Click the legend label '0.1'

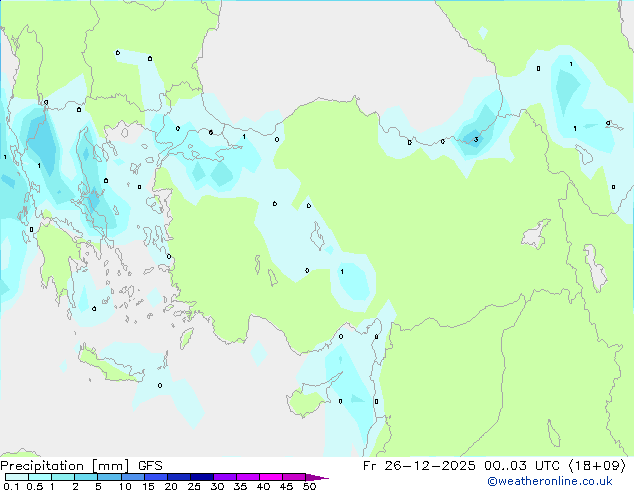11,486
